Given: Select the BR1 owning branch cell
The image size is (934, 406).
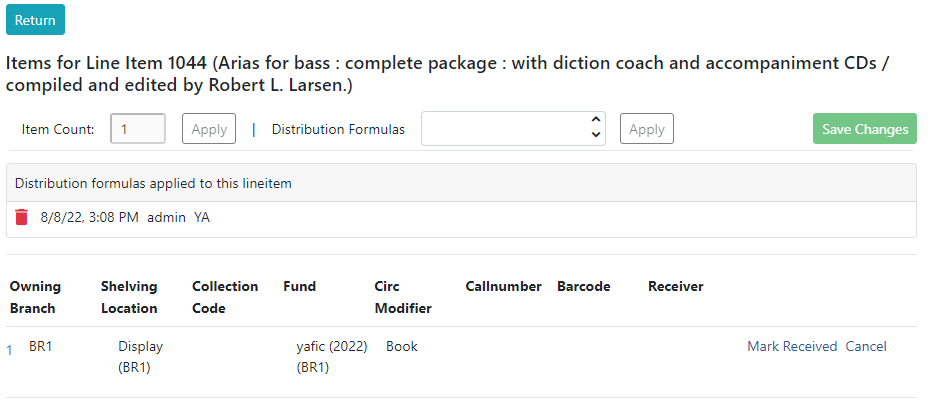Looking at the screenshot, I should 41,346.
